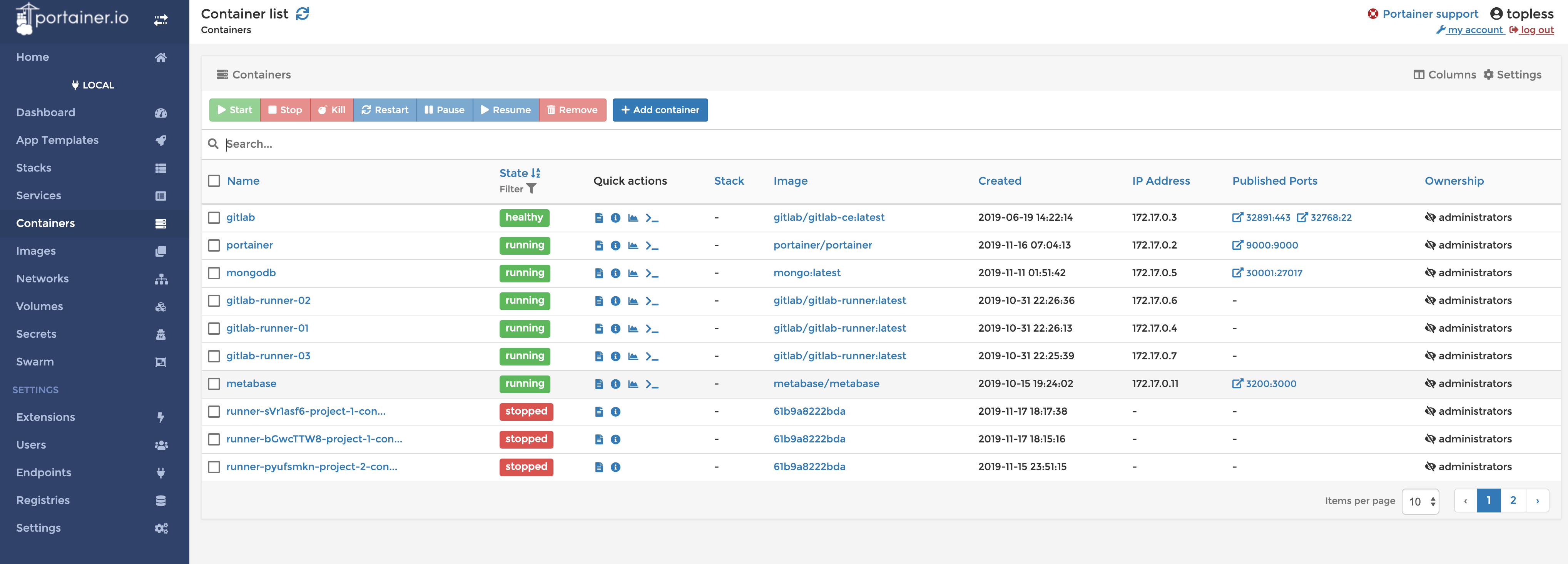
Task: Sort the table by Created column
Action: (x=1000, y=181)
